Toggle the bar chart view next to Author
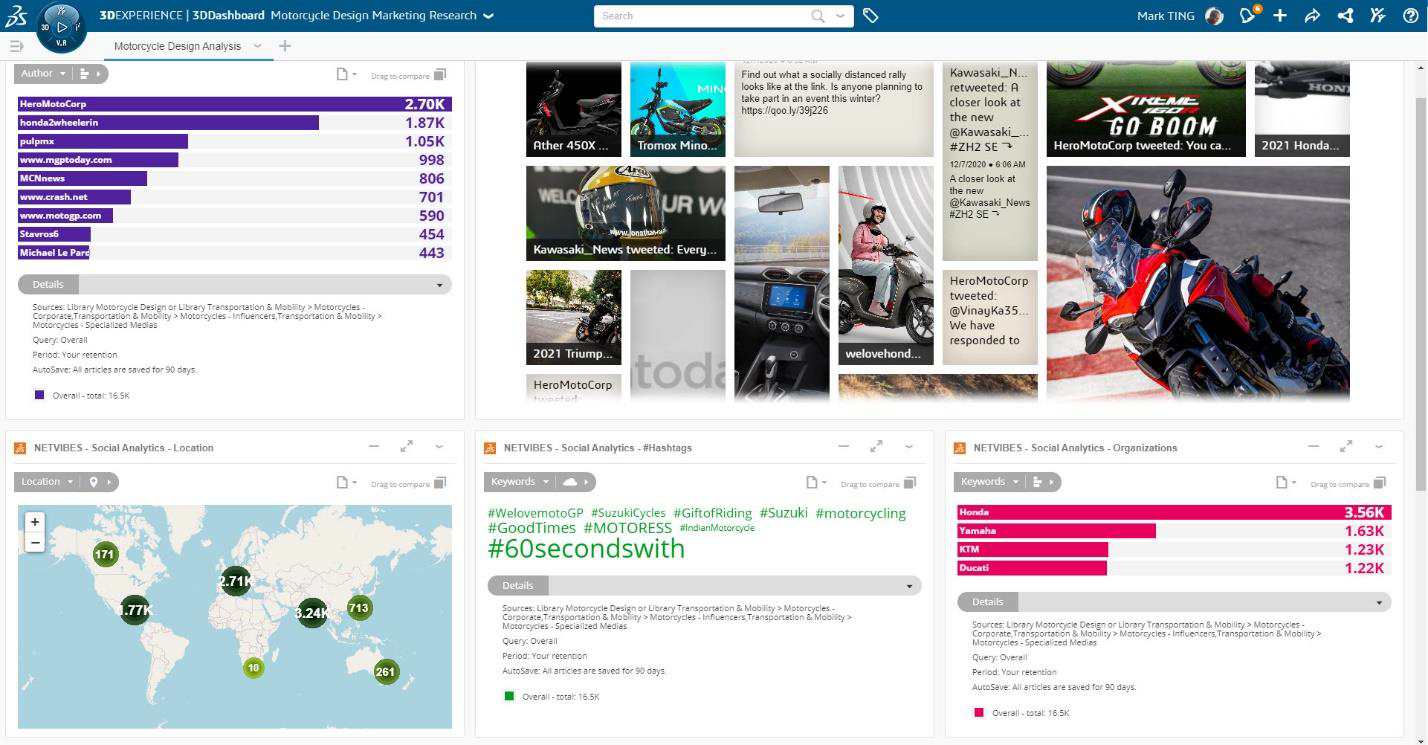Viewport: 1428px width, 745px height. (x=88, y=73)
